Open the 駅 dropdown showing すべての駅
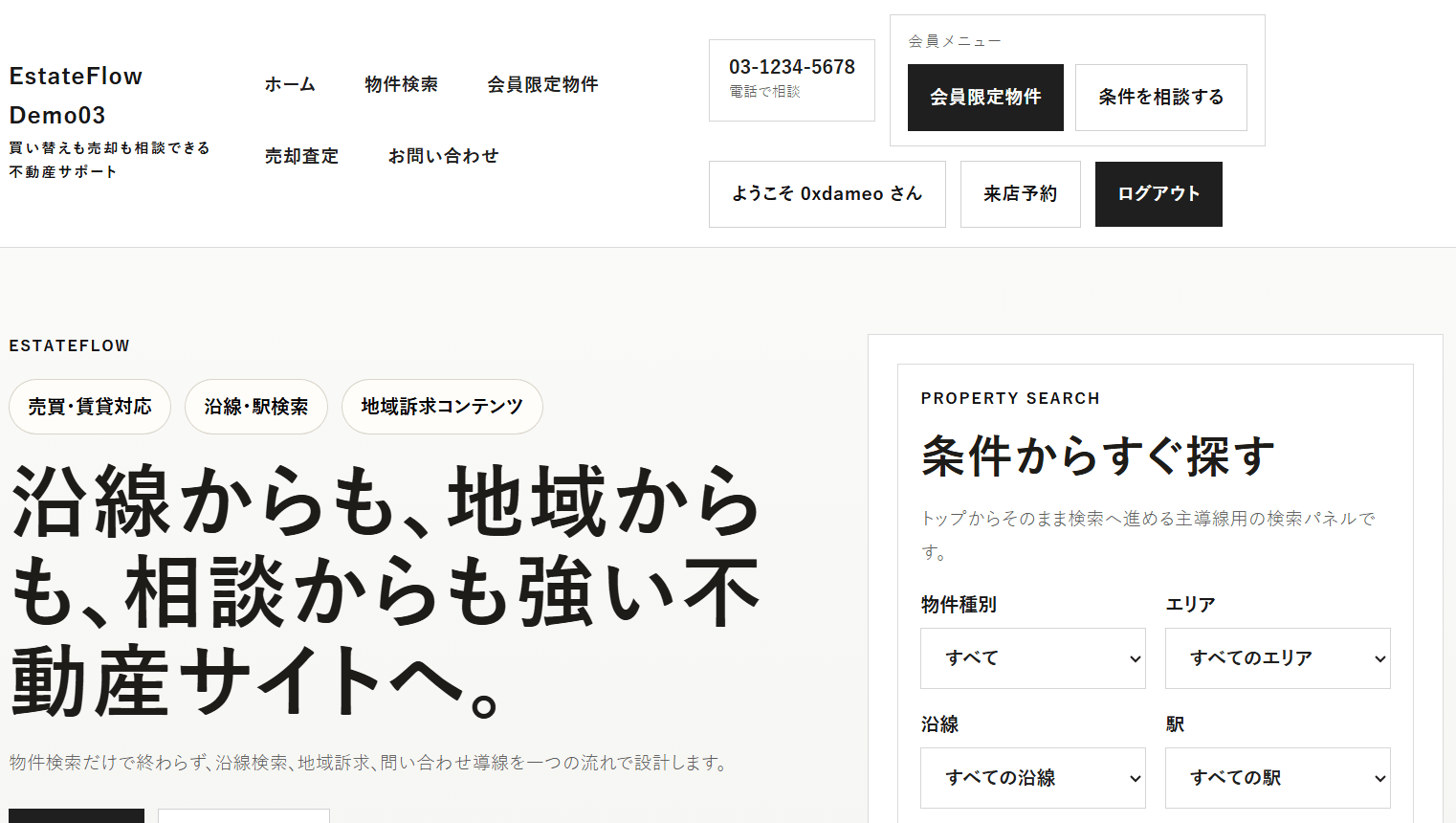The image size is (1456, 823). pos(1277,778)
